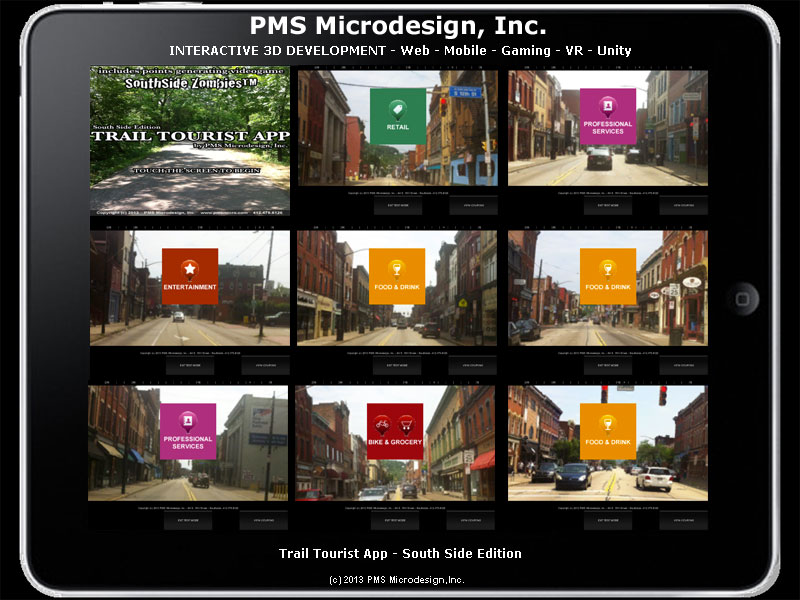Image resolution: width=800 pixels, height=600 pixels.
Task: Click the left dark button under the Retail screenshot
Action: click(398, 206)
